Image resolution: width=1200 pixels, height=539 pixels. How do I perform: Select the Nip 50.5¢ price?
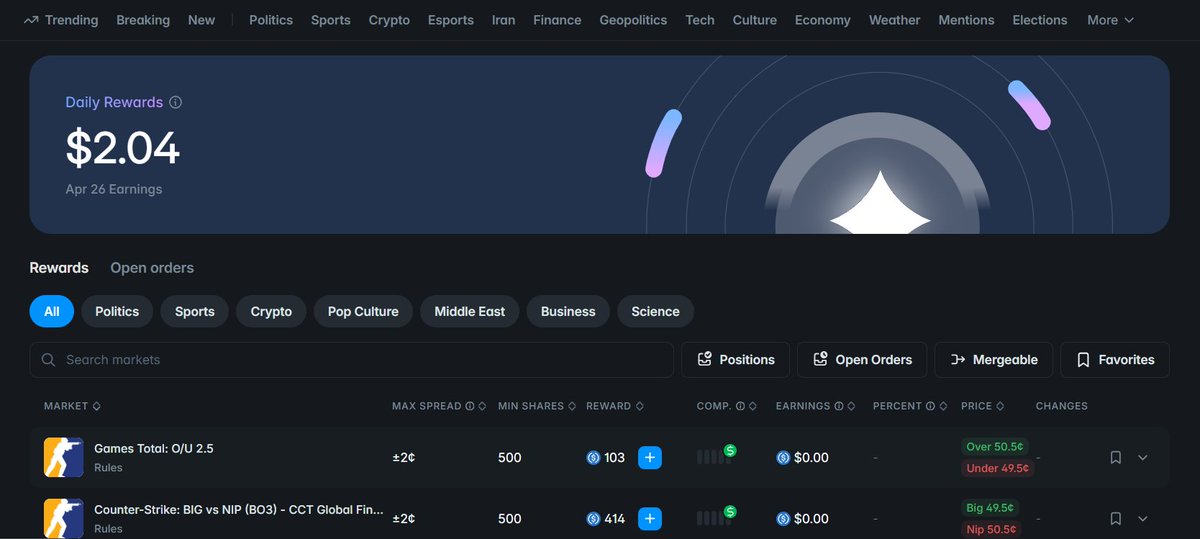[991, 529]
